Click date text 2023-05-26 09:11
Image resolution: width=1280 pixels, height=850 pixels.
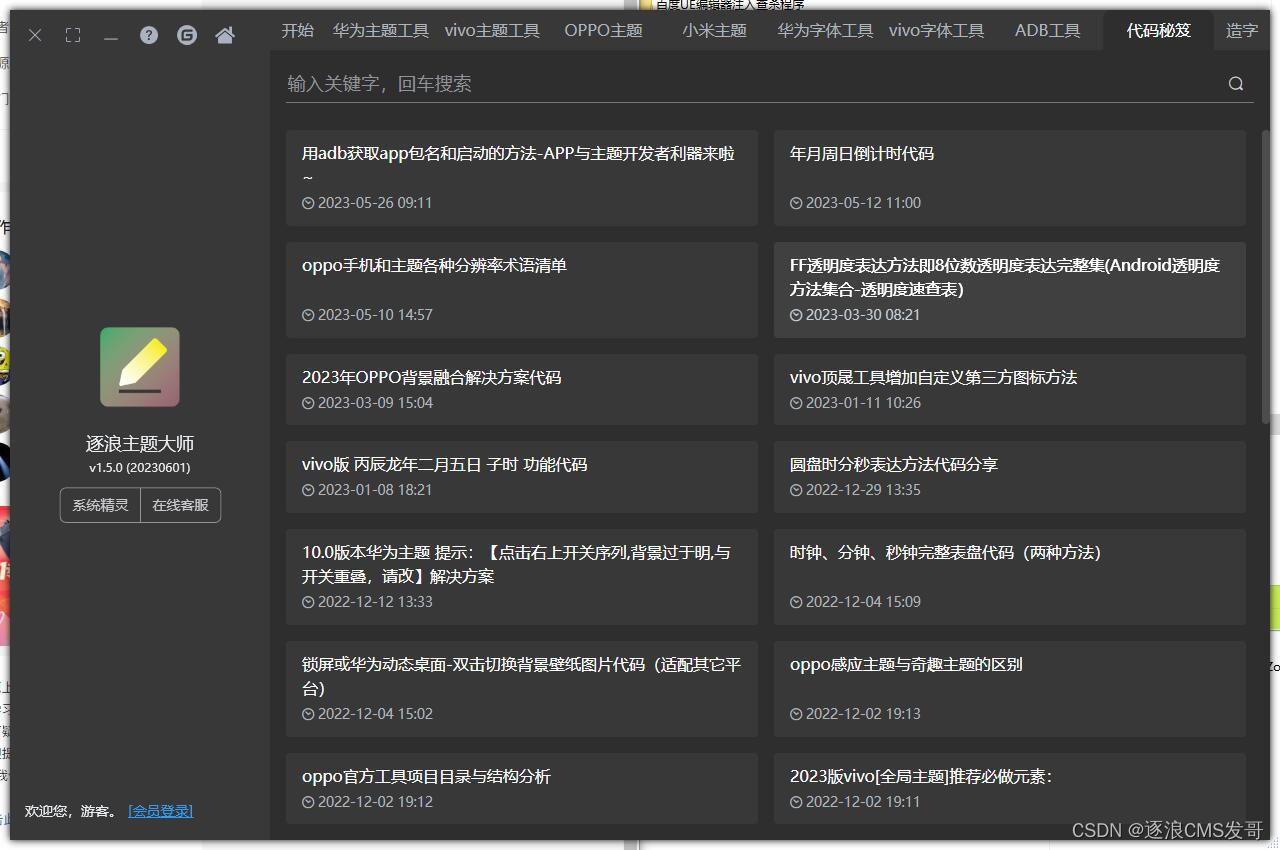(x=375, y=203)
